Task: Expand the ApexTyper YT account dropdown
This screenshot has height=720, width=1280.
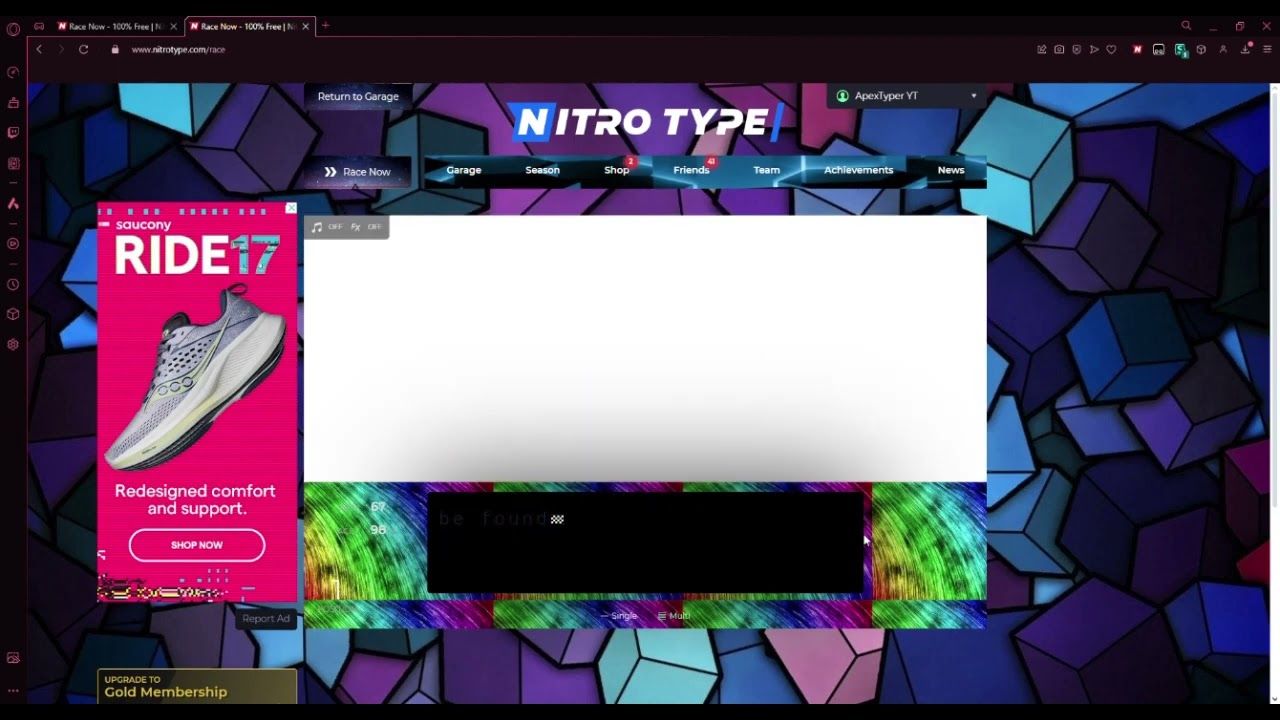Action: [x=907, y=96]
